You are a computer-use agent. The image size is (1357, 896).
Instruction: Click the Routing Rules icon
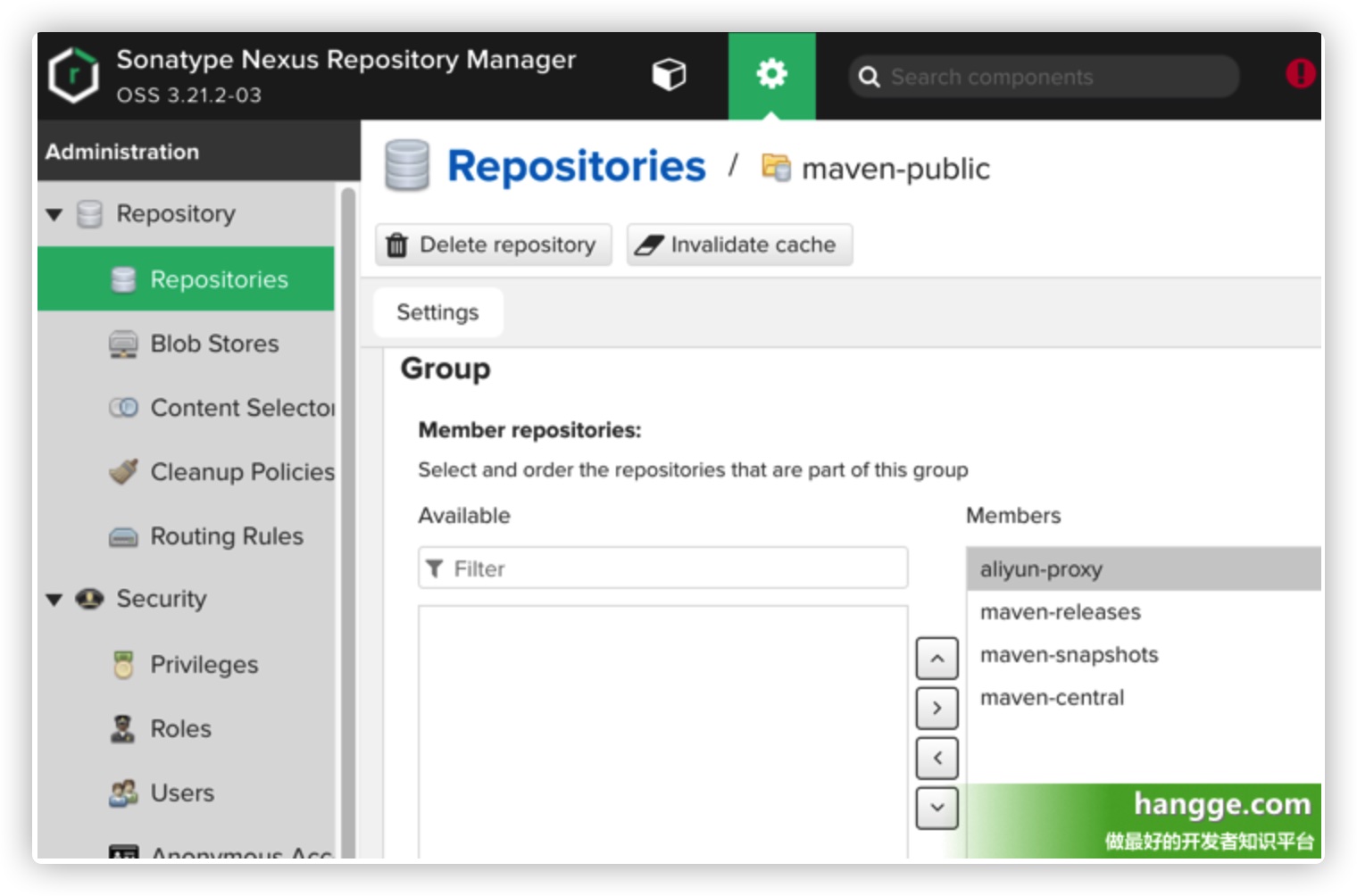pyautogui.click(x=123, y=537)
